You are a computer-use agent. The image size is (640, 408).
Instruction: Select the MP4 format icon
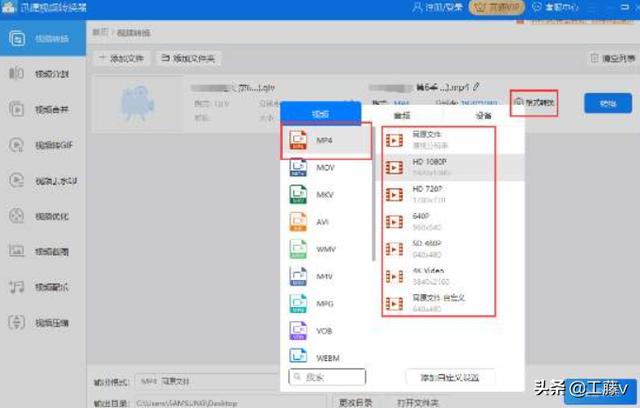[298, 140]
